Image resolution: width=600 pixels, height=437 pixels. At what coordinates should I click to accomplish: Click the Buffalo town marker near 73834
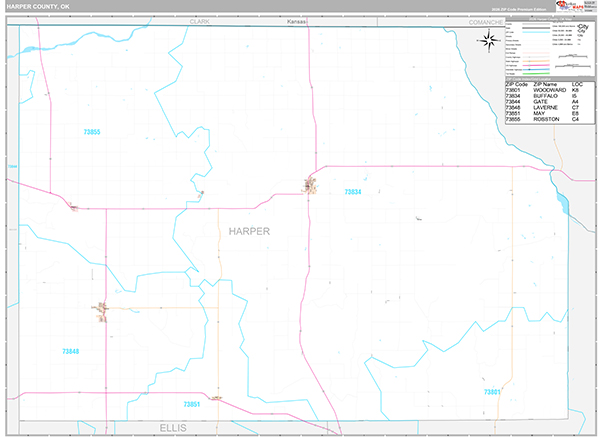pyautogui.click(x=309, y=185)
